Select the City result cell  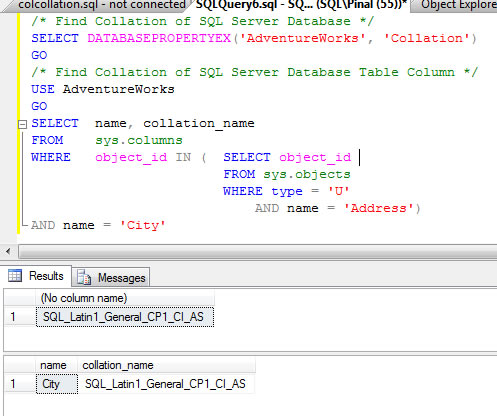(x=57, y=384)
